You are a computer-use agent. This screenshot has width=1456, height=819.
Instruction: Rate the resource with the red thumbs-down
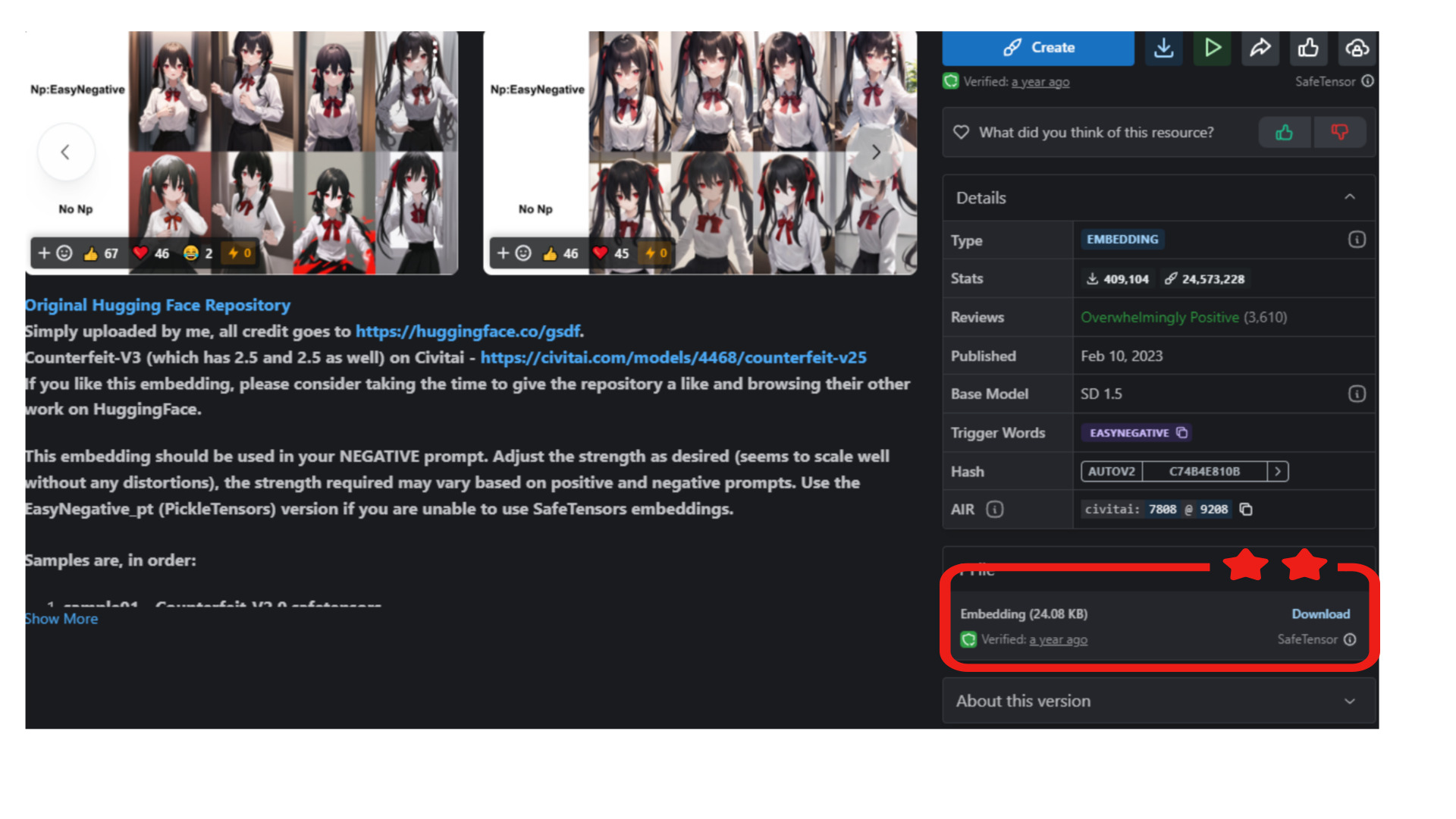[1339, 133]
